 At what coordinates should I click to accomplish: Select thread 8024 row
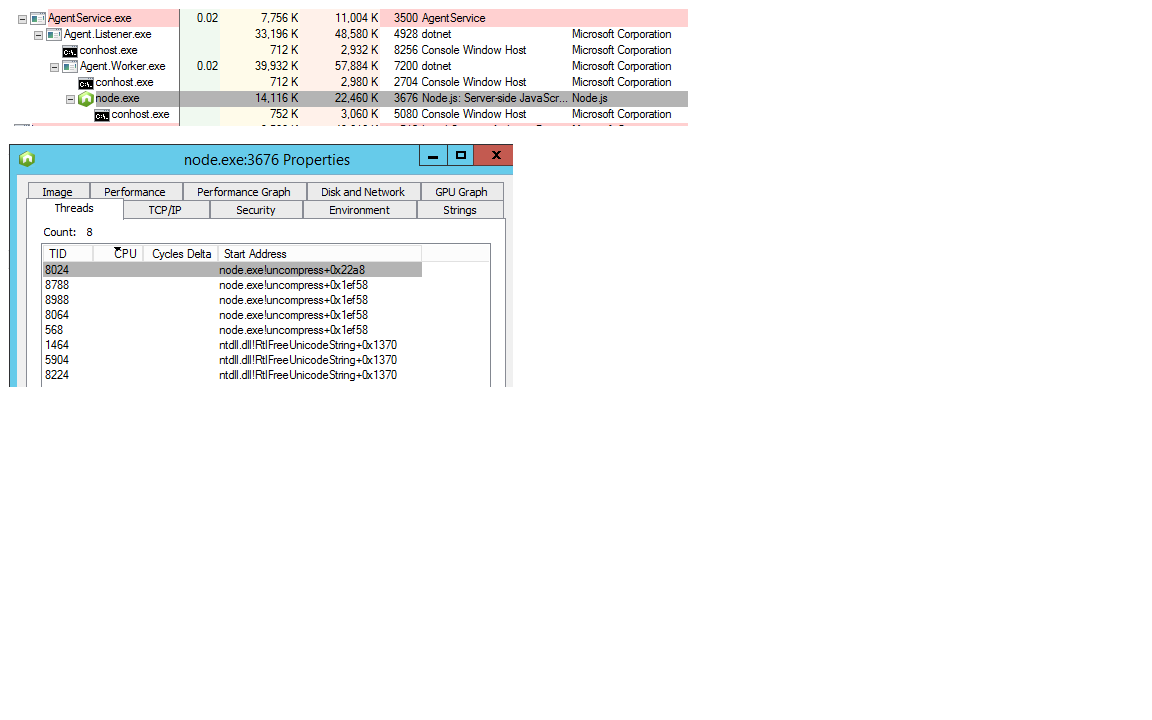[232, 270]
